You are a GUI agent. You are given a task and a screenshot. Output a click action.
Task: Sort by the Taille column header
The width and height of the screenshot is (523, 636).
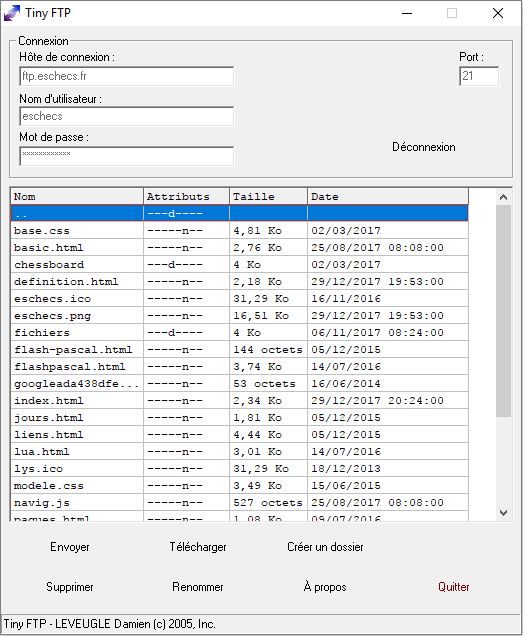[x=269, y=197]
